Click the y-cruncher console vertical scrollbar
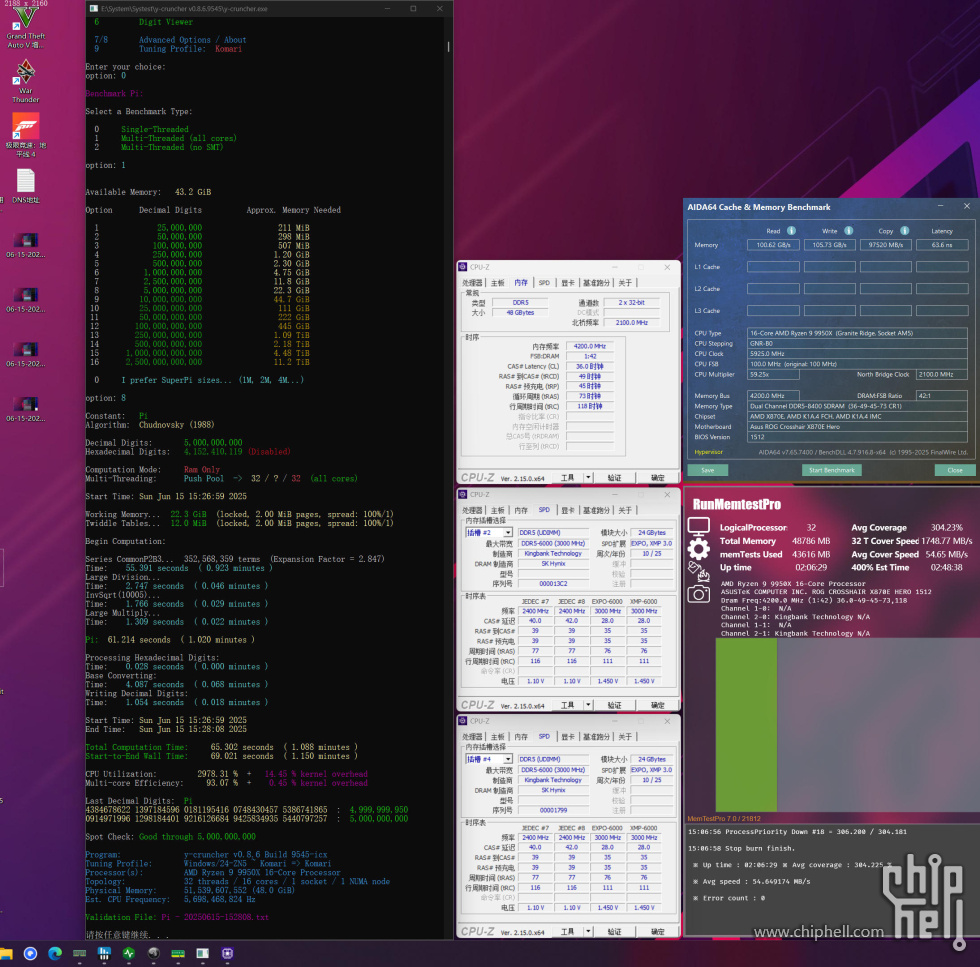Screen dimensions: 980x967 click(x=448, y=47)
